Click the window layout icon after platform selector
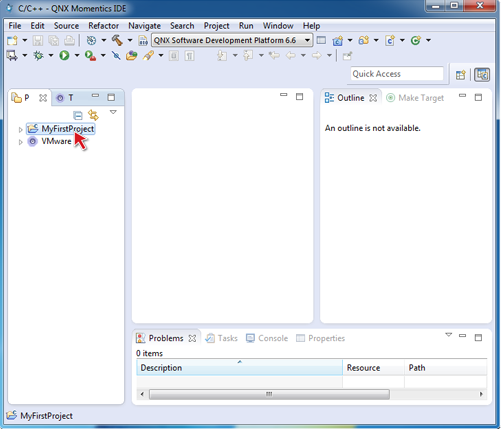 tap(321, 40)
